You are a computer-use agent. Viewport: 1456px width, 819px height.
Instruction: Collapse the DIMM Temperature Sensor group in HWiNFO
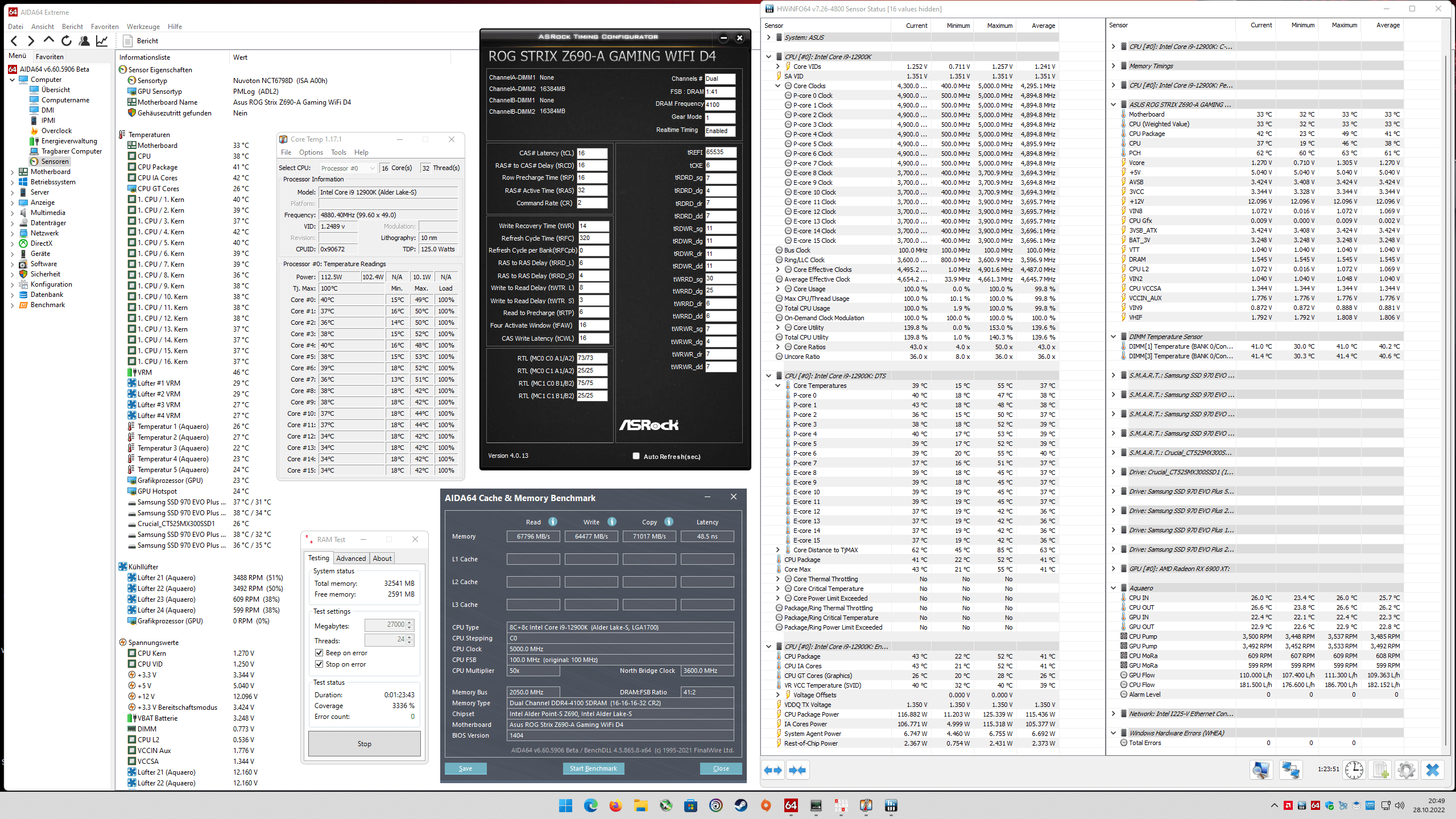(1114, 337)
